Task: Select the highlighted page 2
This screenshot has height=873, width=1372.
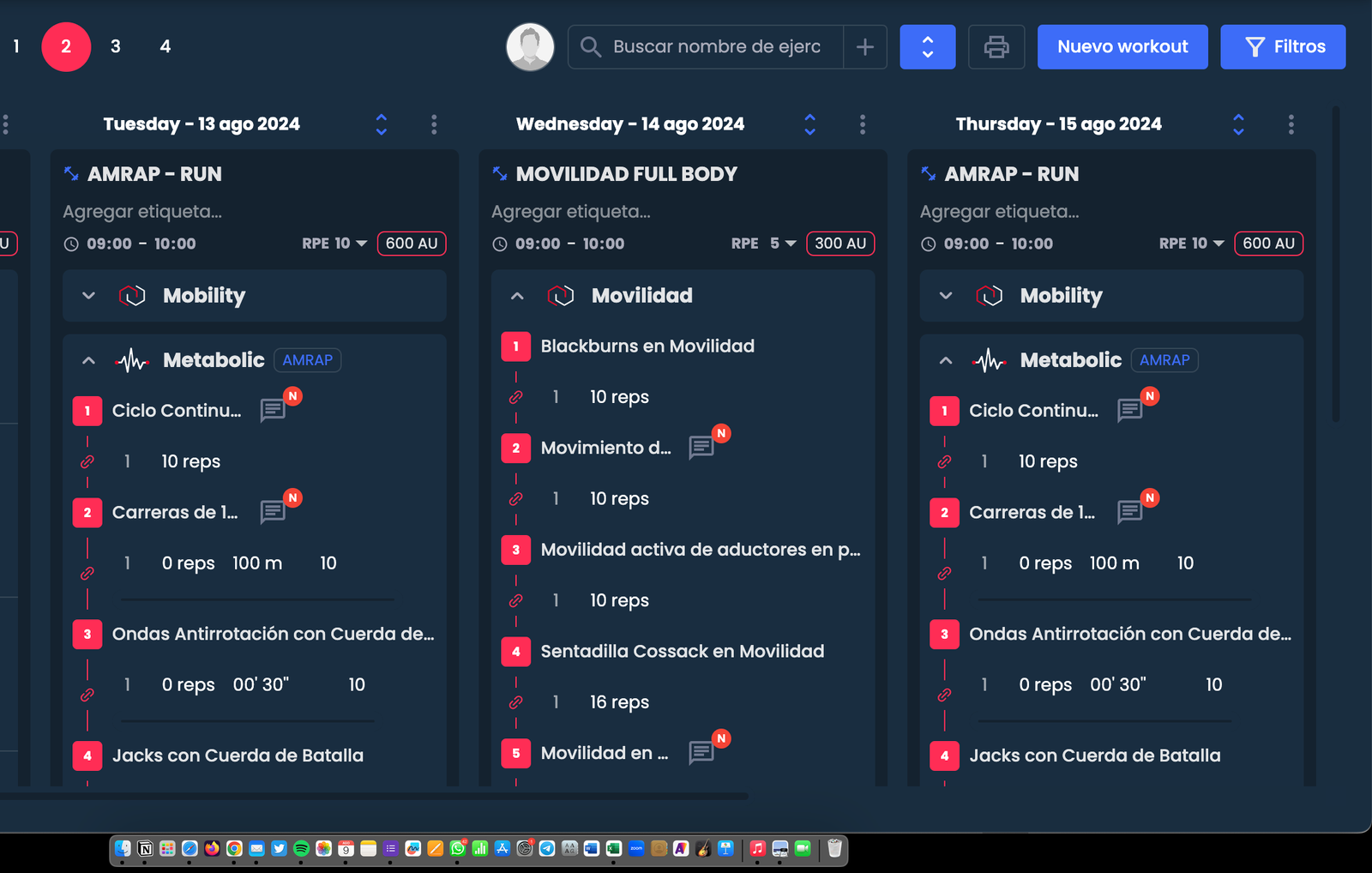Action: click(66, 46)
